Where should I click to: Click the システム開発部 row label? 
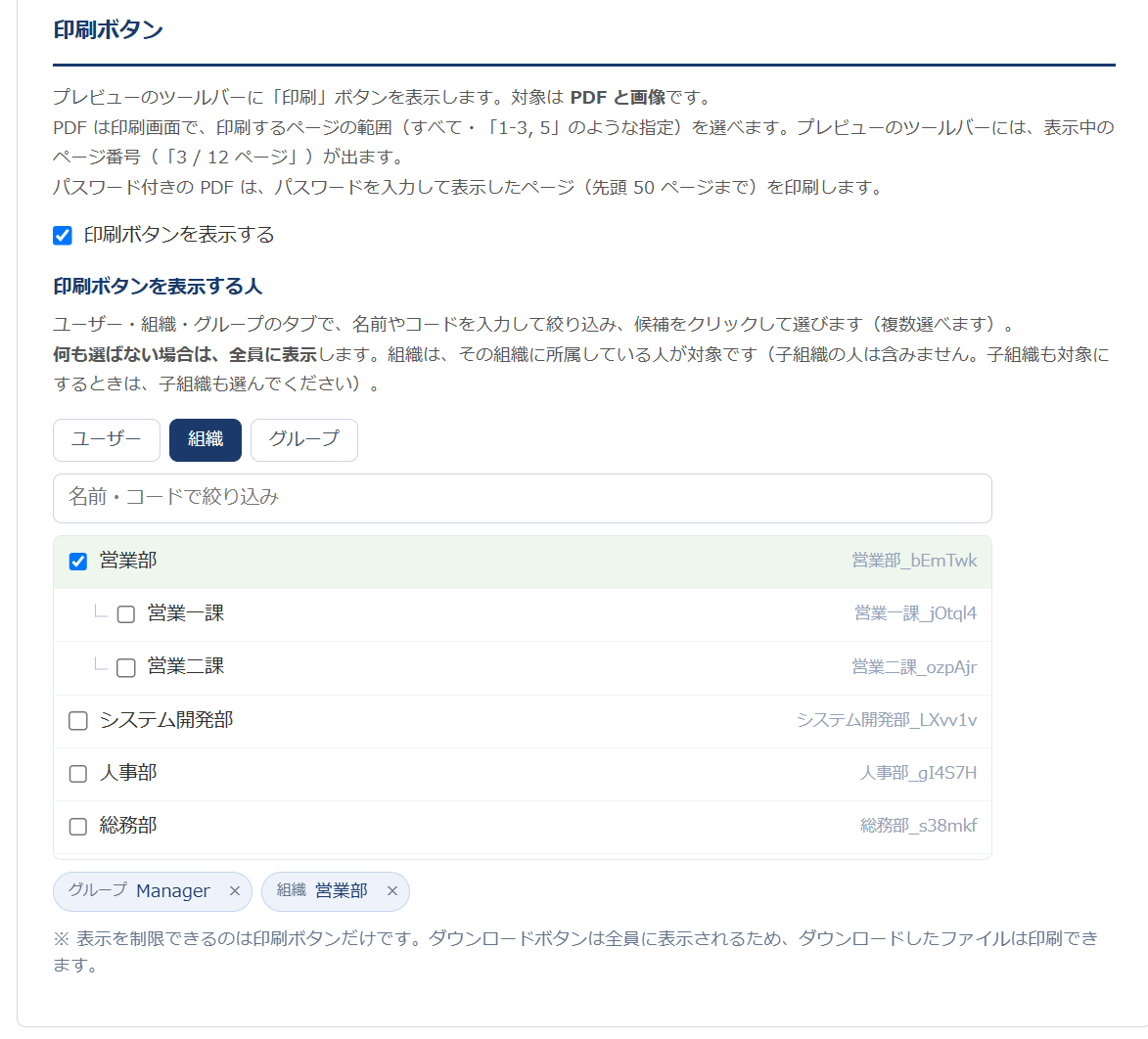(166, 720)
